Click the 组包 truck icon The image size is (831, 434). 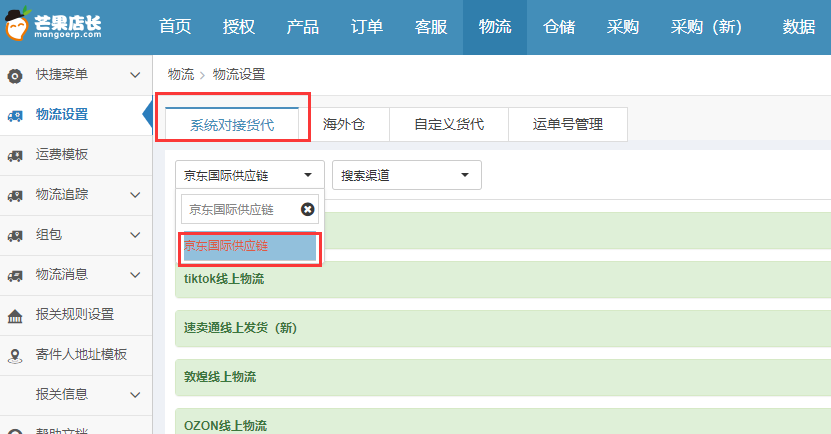[15, 236]
